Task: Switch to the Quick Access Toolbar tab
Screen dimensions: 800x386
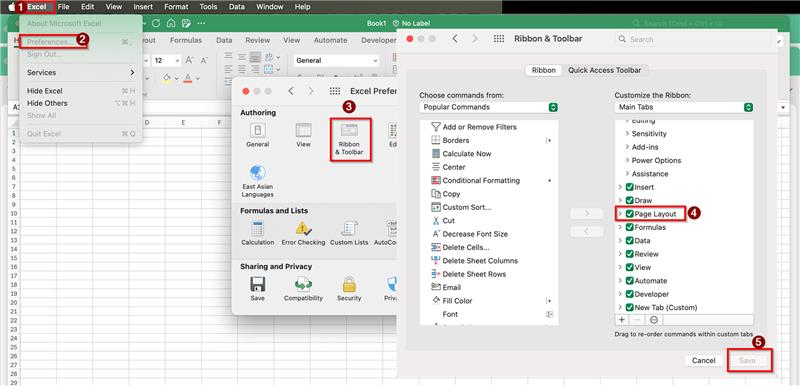Action: tap(605, 70)
